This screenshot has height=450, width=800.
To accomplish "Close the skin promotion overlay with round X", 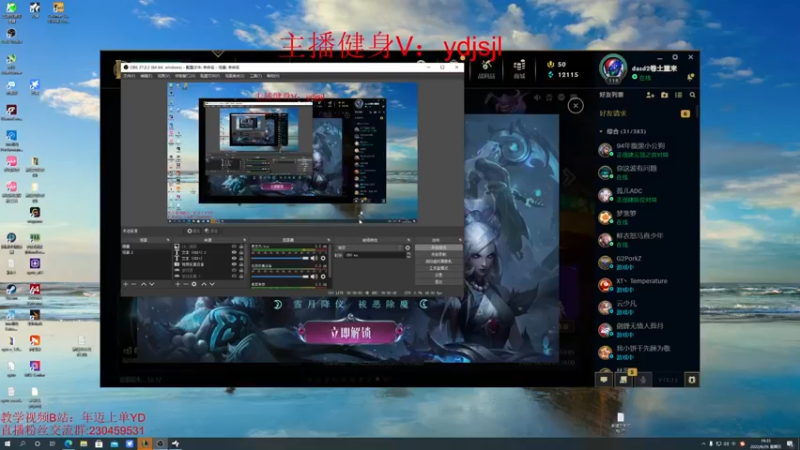I will tap(576, 106).
